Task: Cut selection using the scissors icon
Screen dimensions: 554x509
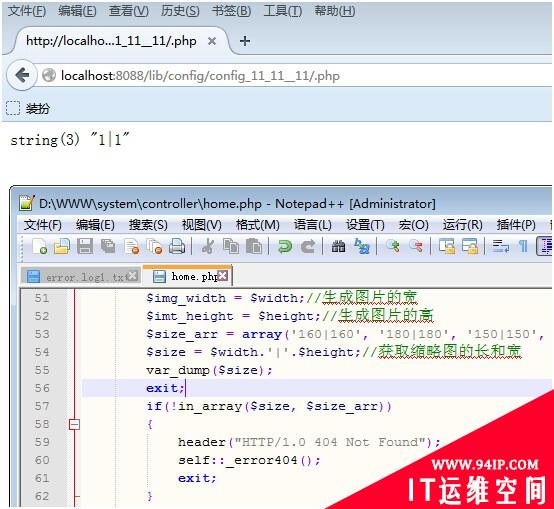Action: tap(208, 246)
